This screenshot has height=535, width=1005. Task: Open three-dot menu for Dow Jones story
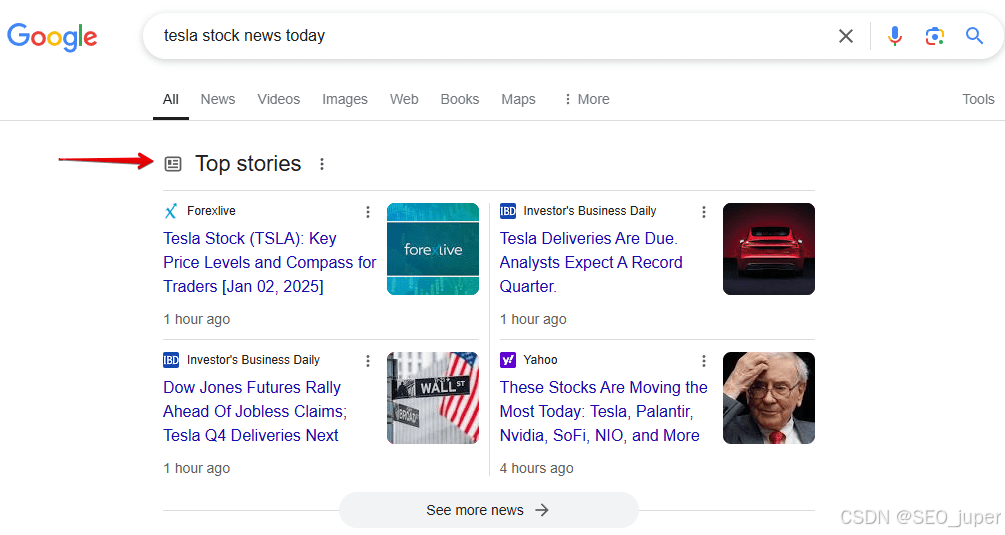(x=367, y=361)
